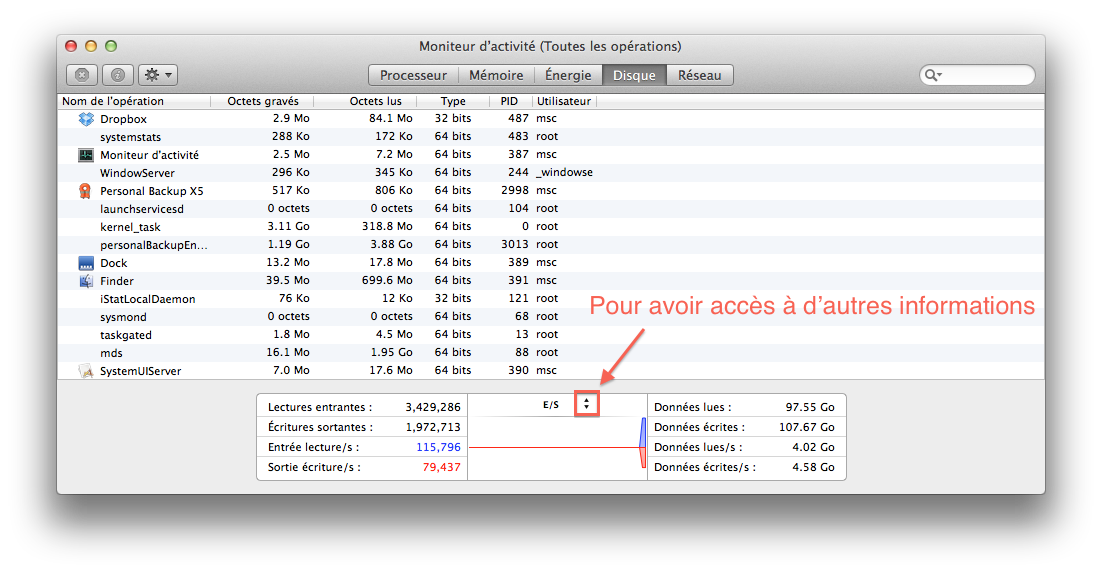
Task: Select the Réseau tab
Action: tap(700, 75)
